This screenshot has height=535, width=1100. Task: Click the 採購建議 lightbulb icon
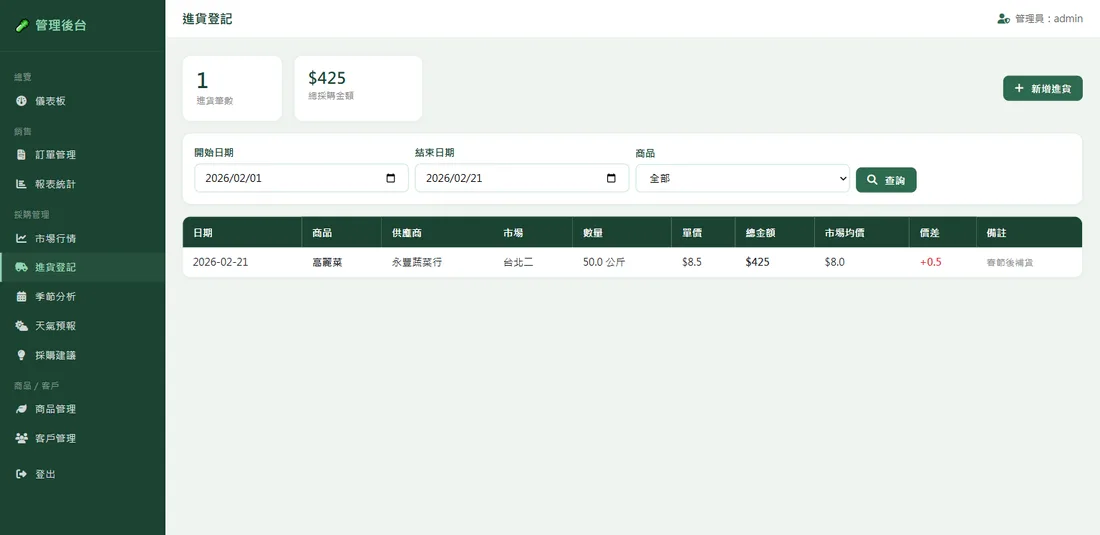click(x=22, y=355)
